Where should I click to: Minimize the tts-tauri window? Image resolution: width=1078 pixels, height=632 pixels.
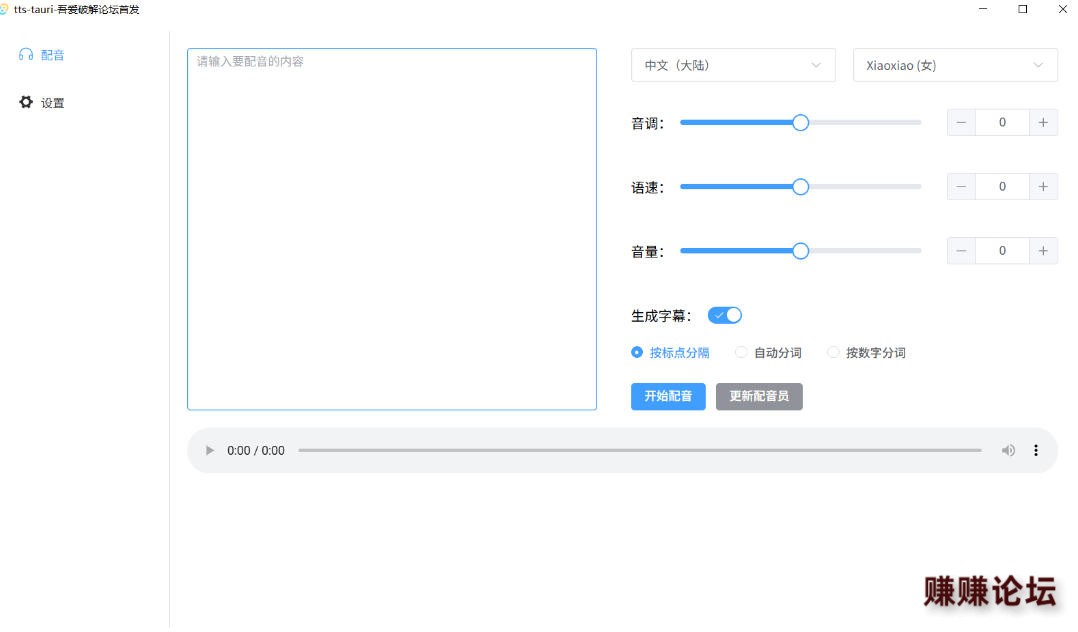[x=983, y=9]
